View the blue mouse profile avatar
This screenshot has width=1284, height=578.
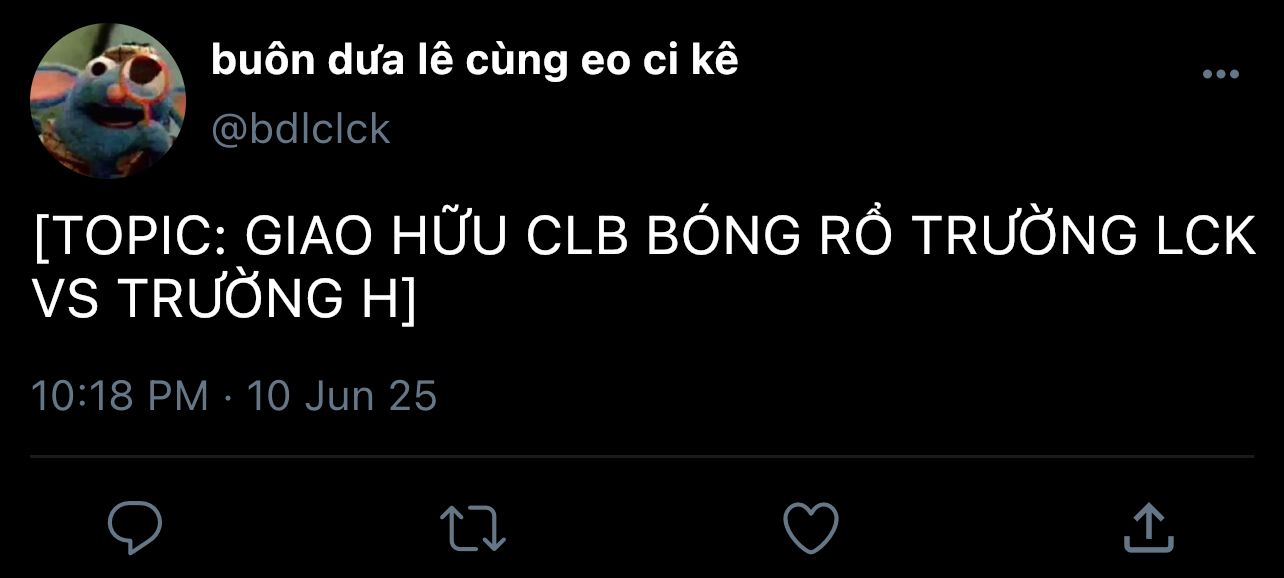tap(108, 100)
